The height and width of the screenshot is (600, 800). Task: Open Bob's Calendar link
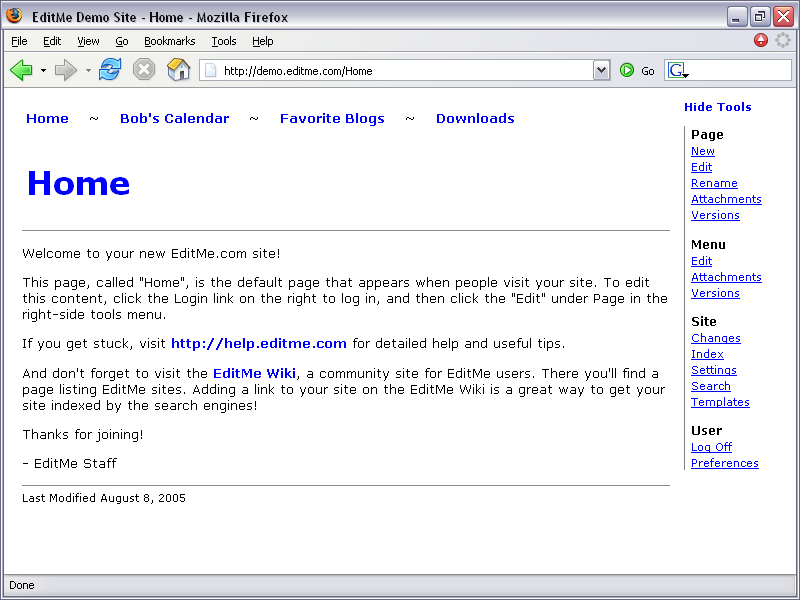[x=174, y=118]
